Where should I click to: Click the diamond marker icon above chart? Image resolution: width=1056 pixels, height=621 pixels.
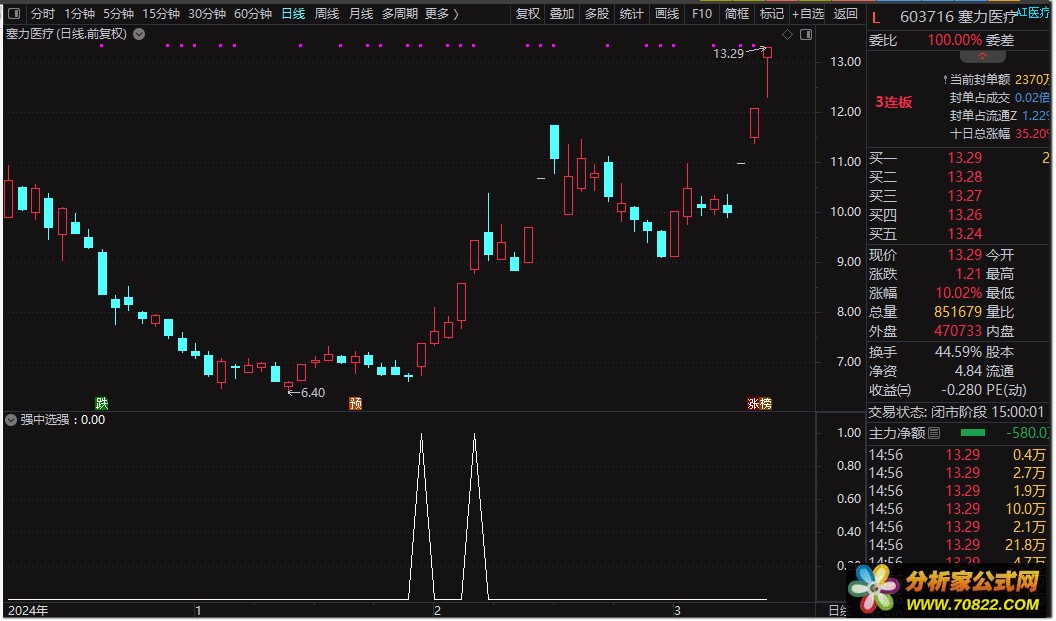coord(787,34)
